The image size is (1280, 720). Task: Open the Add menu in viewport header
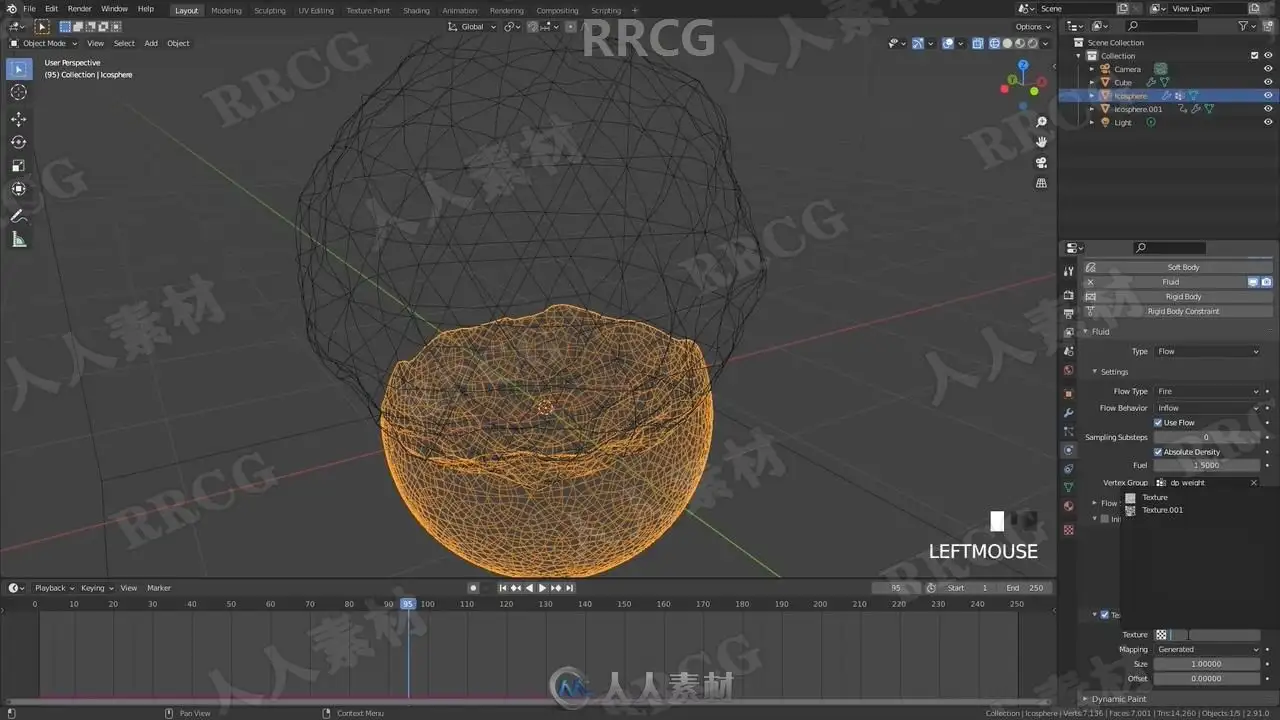(151, 43)
